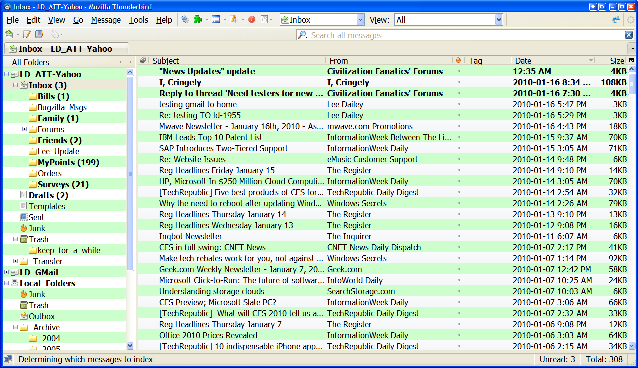
Task: Click the green puzzle-piece add-ons icon
Action: click(x=198, y=20)
